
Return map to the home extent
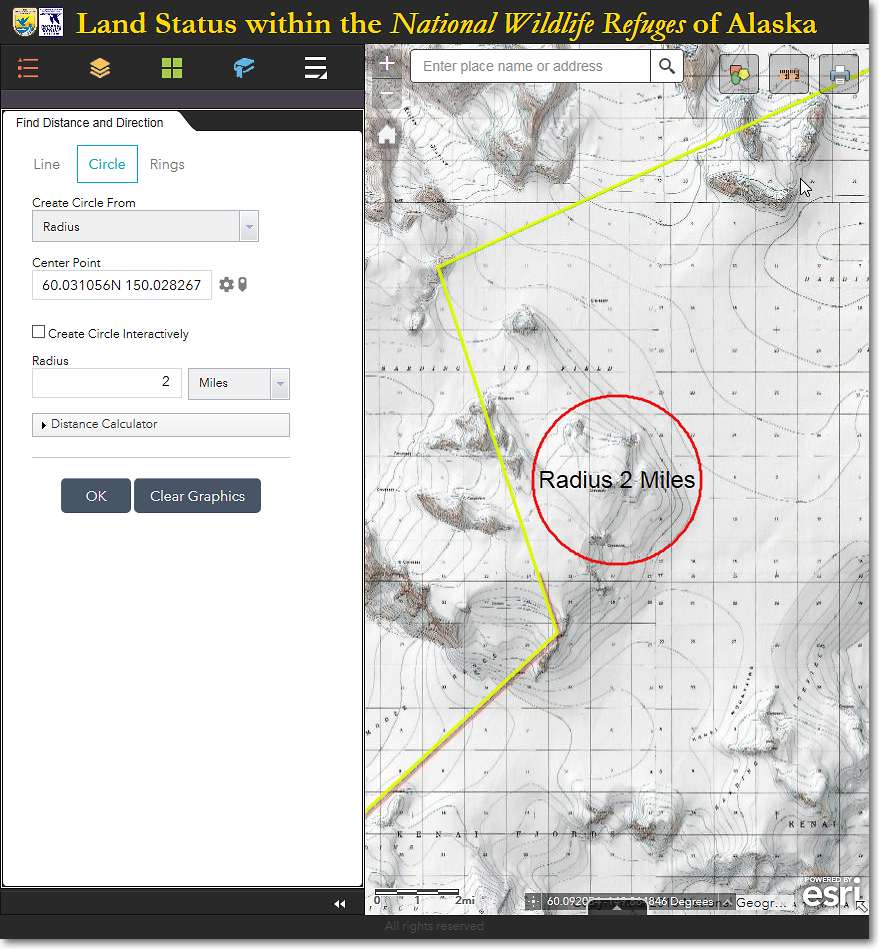tap(387, 135)
